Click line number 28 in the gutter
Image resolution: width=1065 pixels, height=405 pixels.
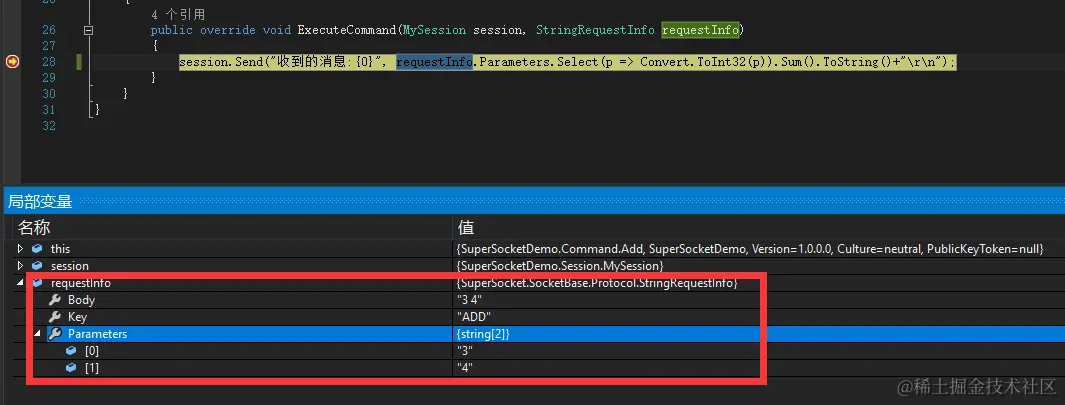(48, 62)
